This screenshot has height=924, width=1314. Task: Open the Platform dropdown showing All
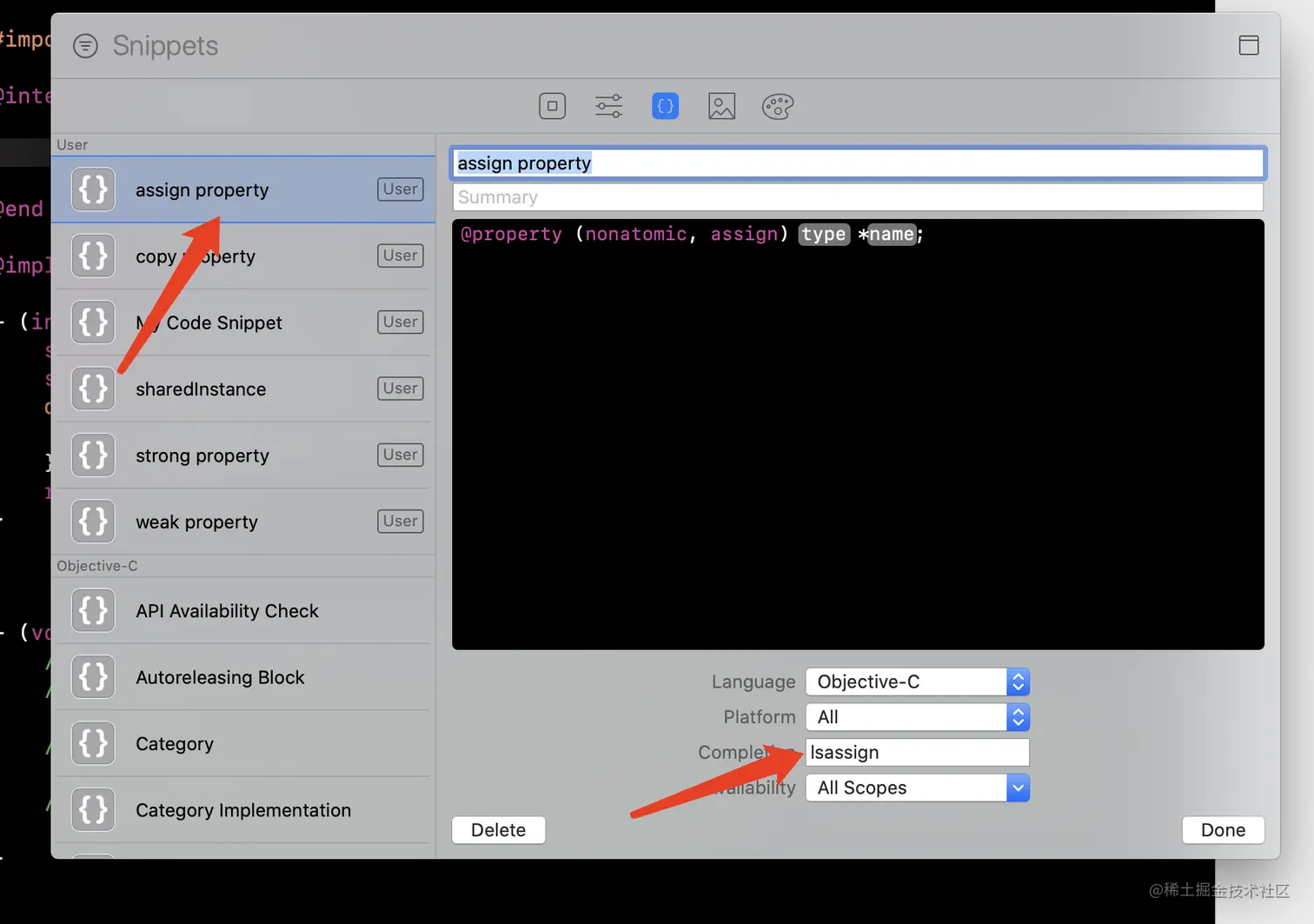coord(918,717)
